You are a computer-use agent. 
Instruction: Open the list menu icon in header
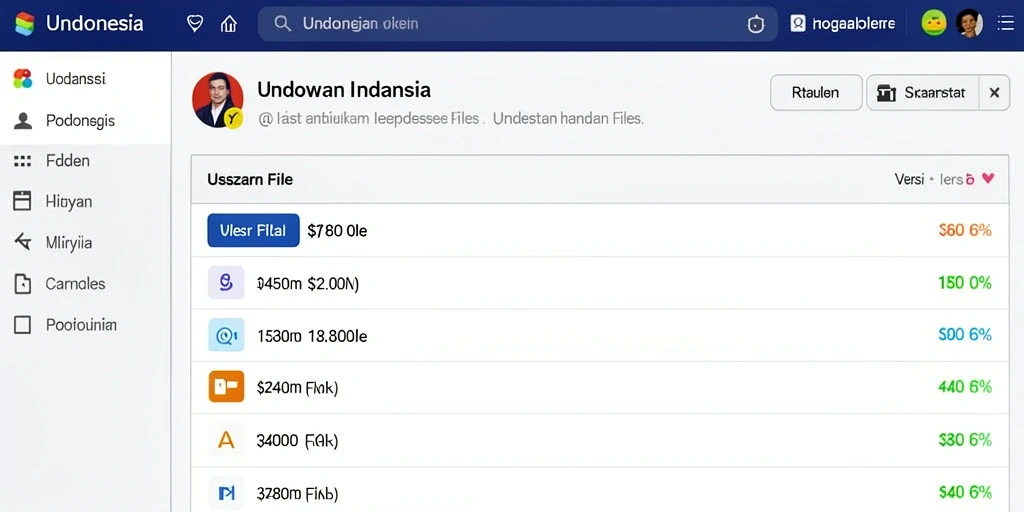coord(1005,24)
